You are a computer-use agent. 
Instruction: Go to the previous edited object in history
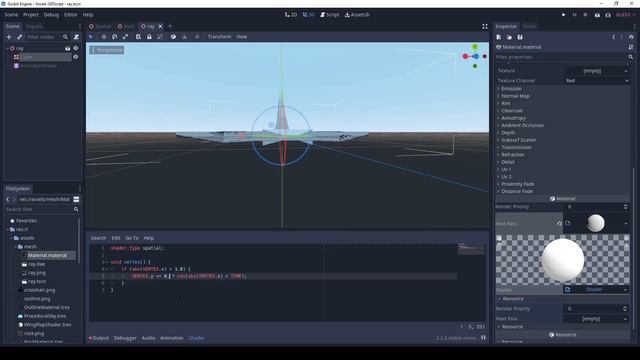pyautogui.click(x=613, y=37)
